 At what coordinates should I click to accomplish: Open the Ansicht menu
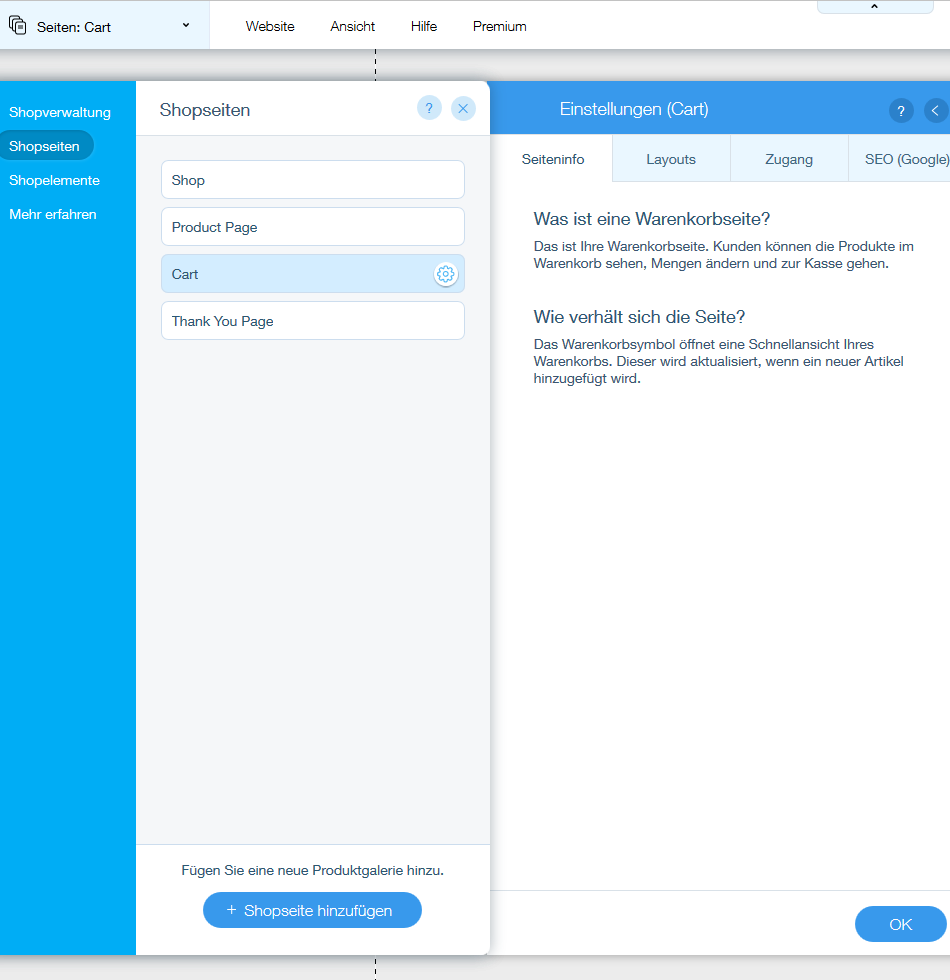point(353,27)
